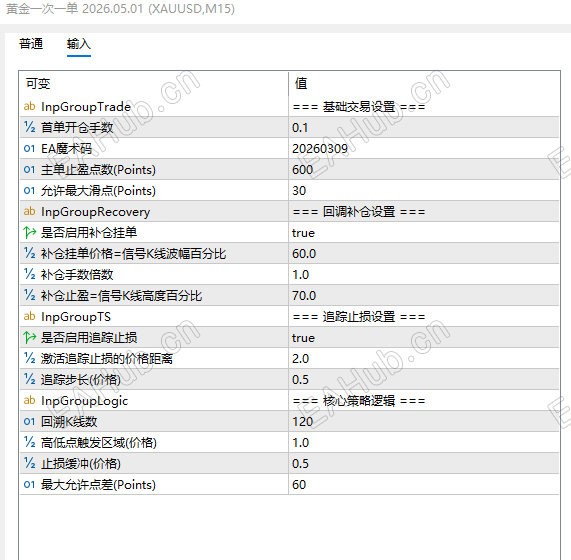Select the InpGroupTrade row label
This screenshot has width=571, height=560.
coord(86,107)
